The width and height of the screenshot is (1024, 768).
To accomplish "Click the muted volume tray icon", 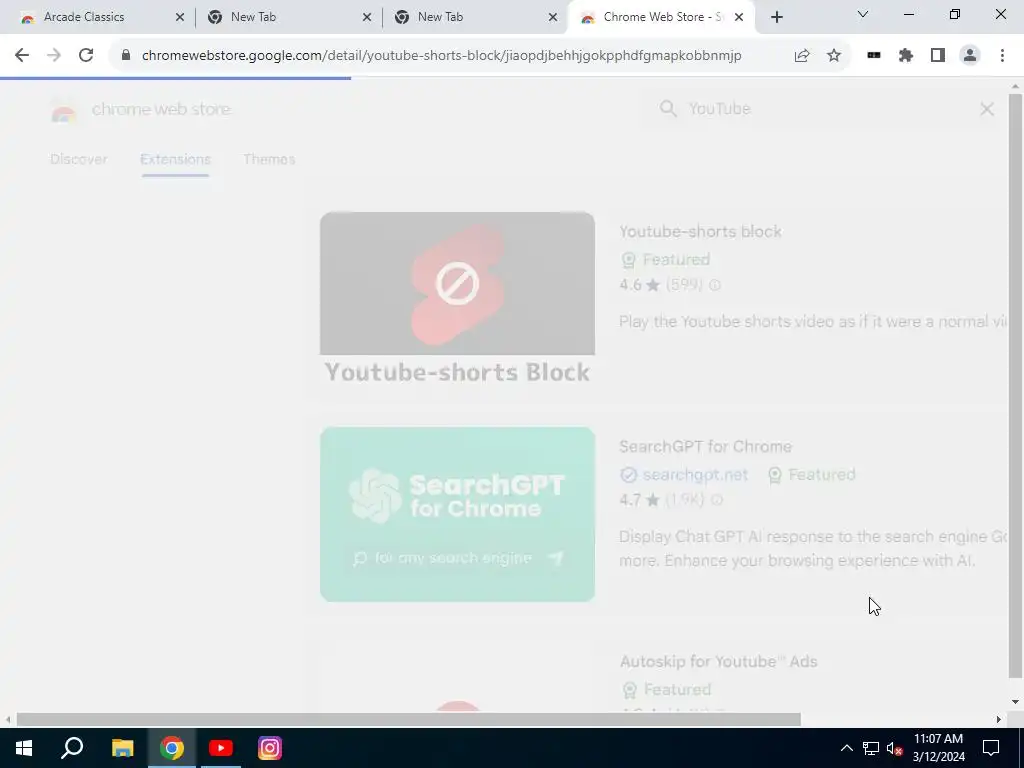I will pos(894,748).
